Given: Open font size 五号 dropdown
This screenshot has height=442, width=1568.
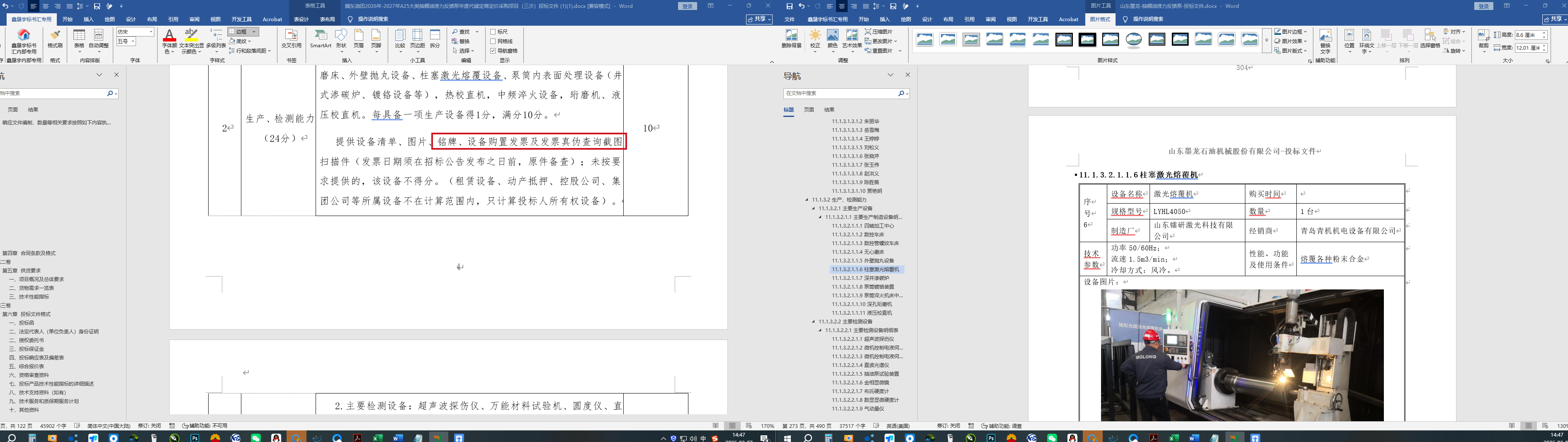Looking at the screenshot, I should coord(132,41).
